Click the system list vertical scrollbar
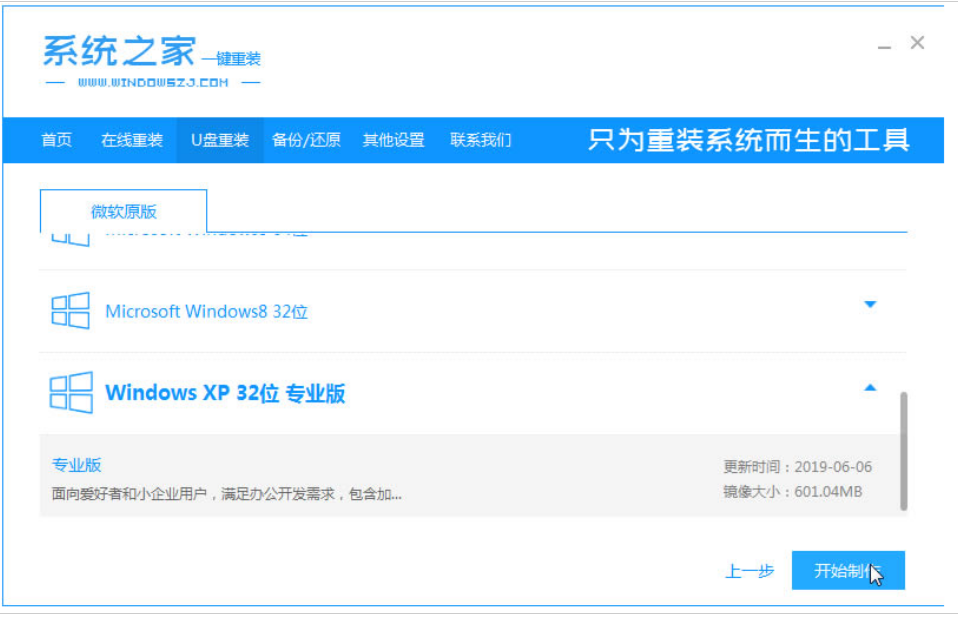958x617 pixels. (904, 451)
